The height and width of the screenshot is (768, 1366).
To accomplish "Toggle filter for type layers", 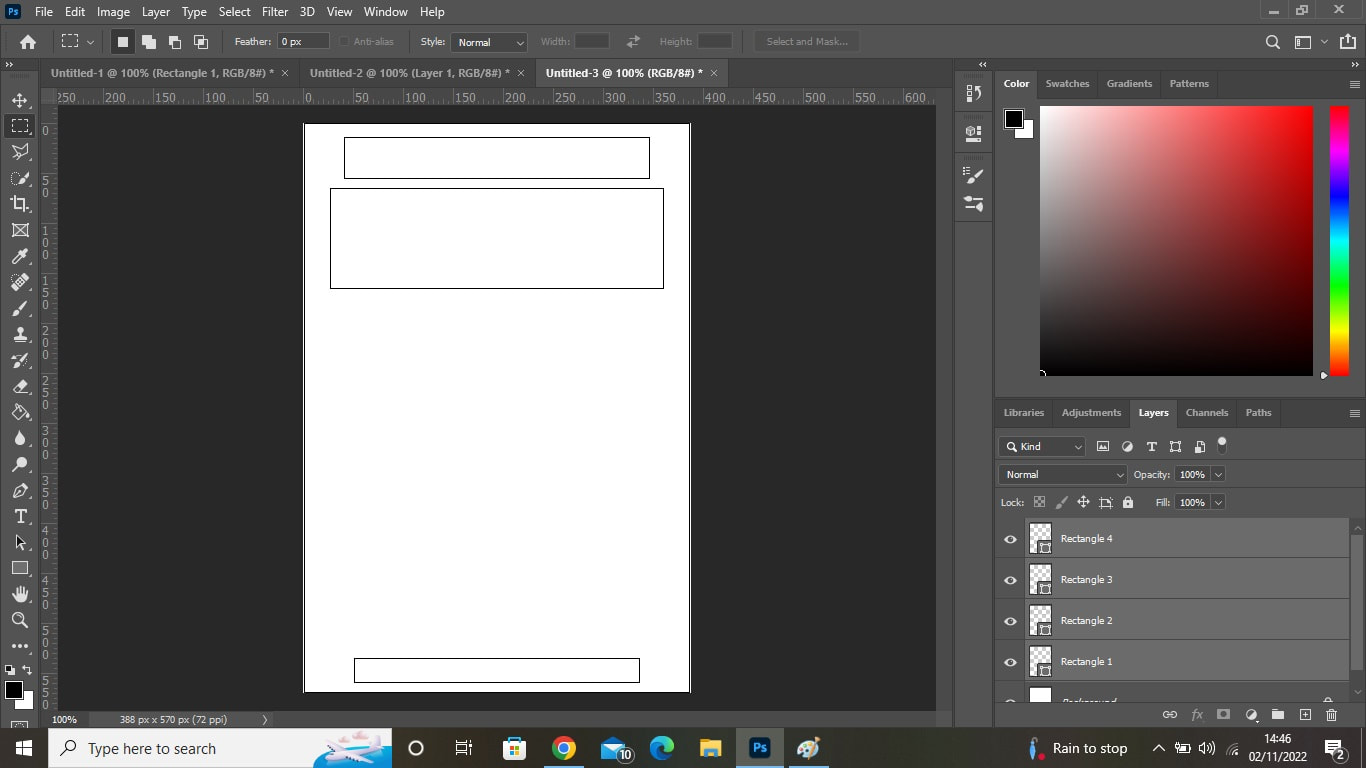I will point(1151,447).
